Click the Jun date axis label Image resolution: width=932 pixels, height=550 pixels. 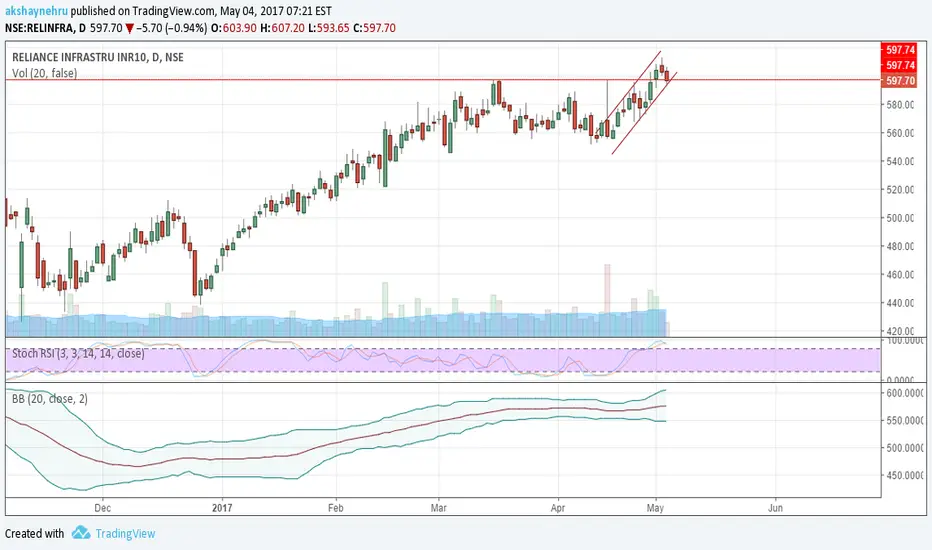tap(775, 508)
